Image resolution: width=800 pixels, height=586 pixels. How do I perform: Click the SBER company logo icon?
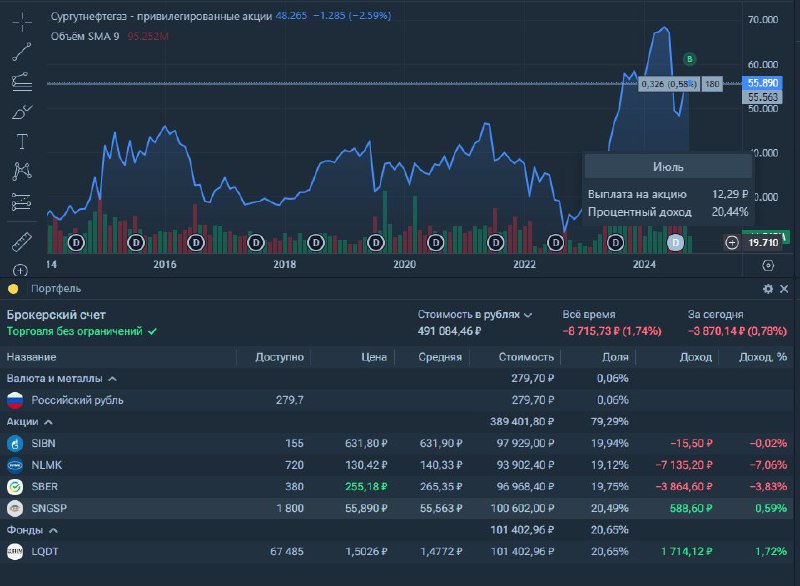pos(15,487)
